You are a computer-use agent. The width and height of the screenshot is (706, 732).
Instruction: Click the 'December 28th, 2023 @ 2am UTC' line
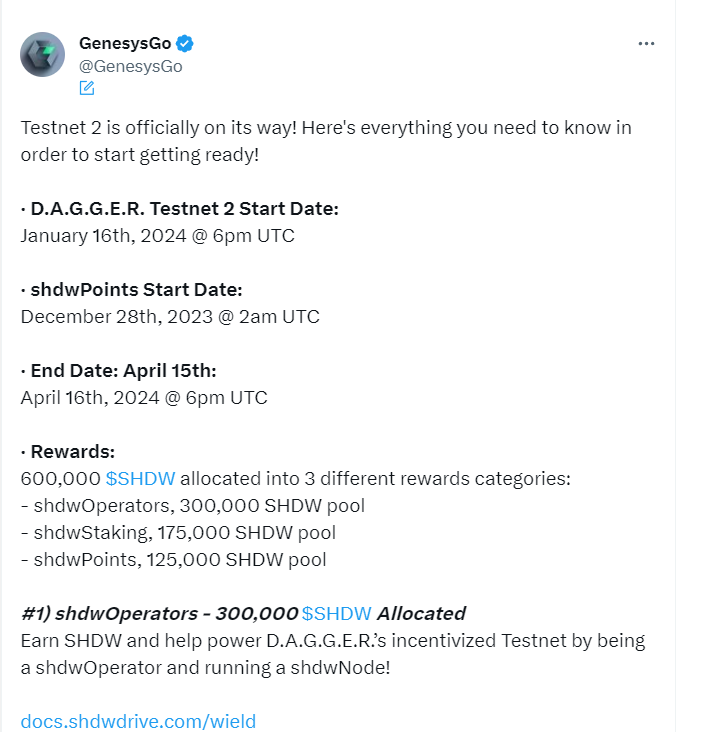click(170, 317)
